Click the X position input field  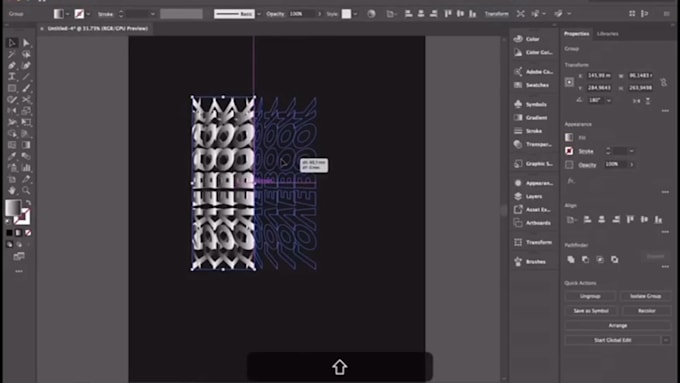tap(599, 75)
